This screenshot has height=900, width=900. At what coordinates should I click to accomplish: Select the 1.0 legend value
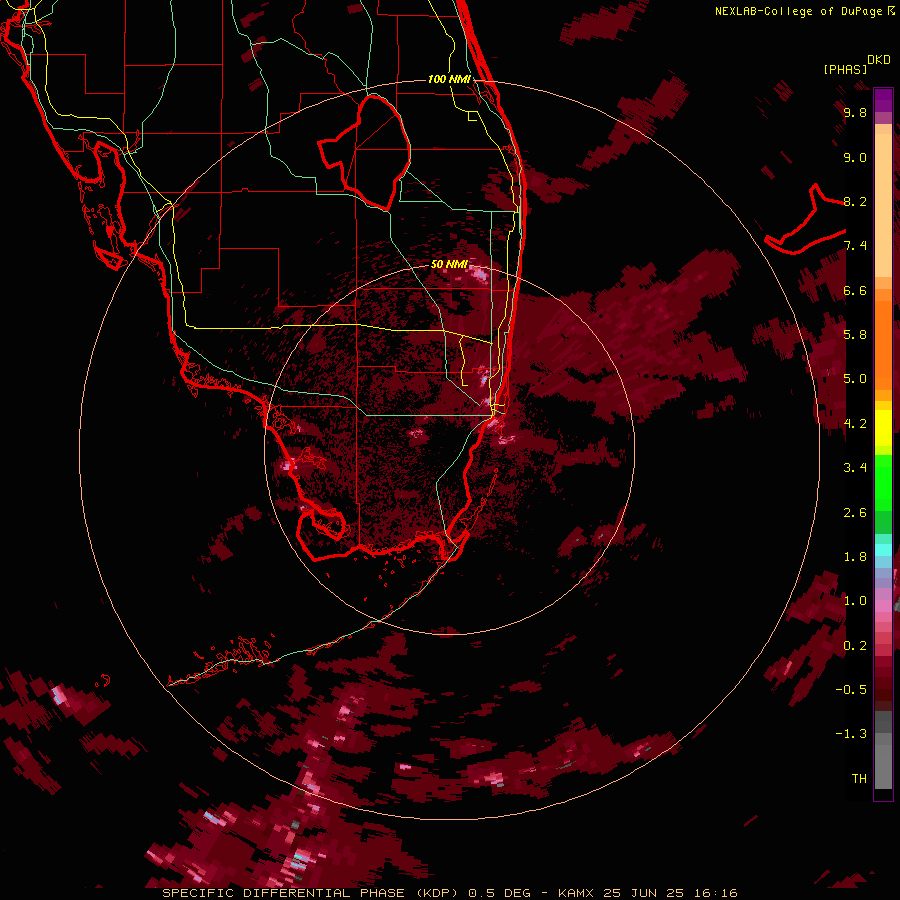(855, 601)
